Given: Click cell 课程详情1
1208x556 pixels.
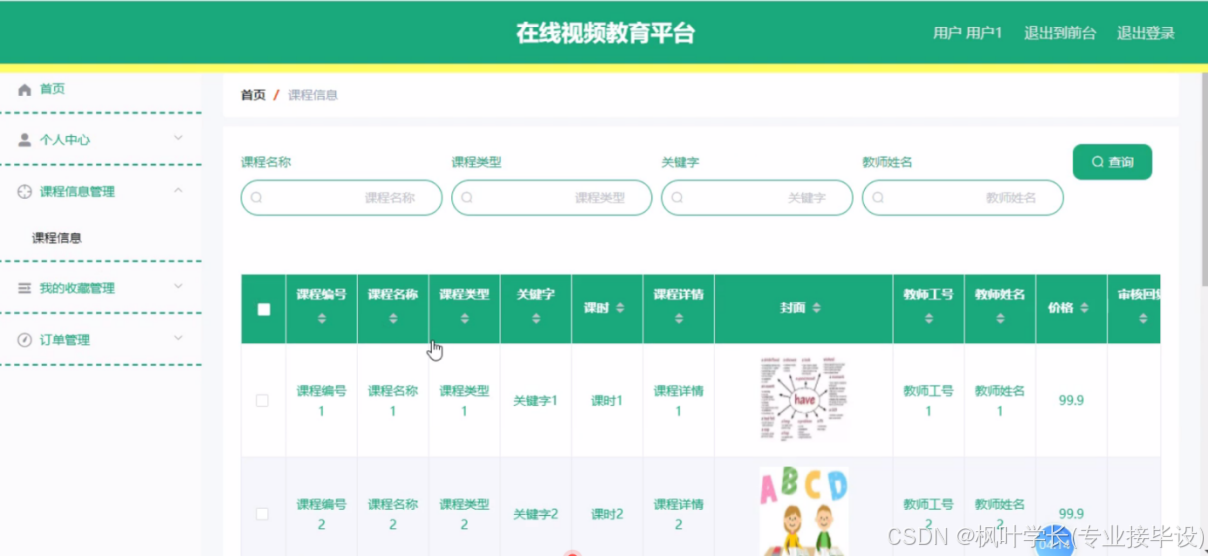Looking at the screenshot, I should pyautogui.click(x=679, y=401).
